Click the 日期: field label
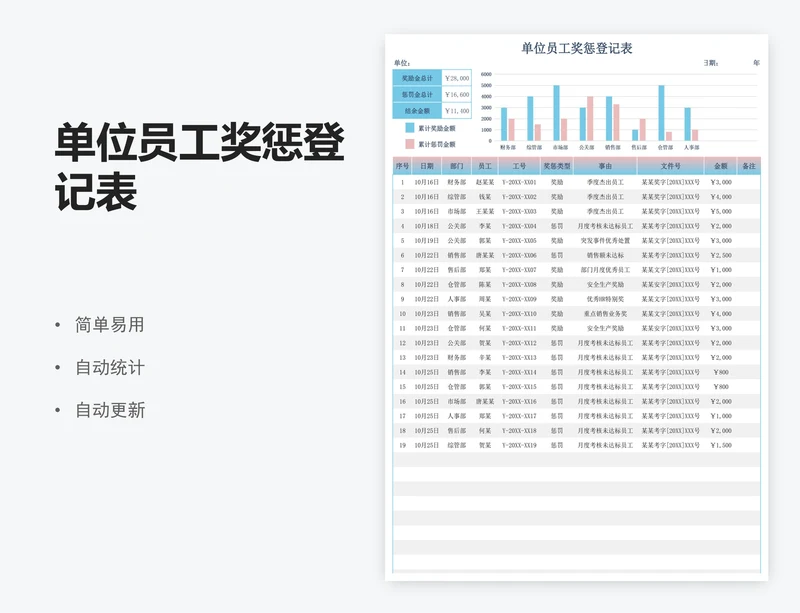This screenshot has width=800, height=613. coord(711,63)
